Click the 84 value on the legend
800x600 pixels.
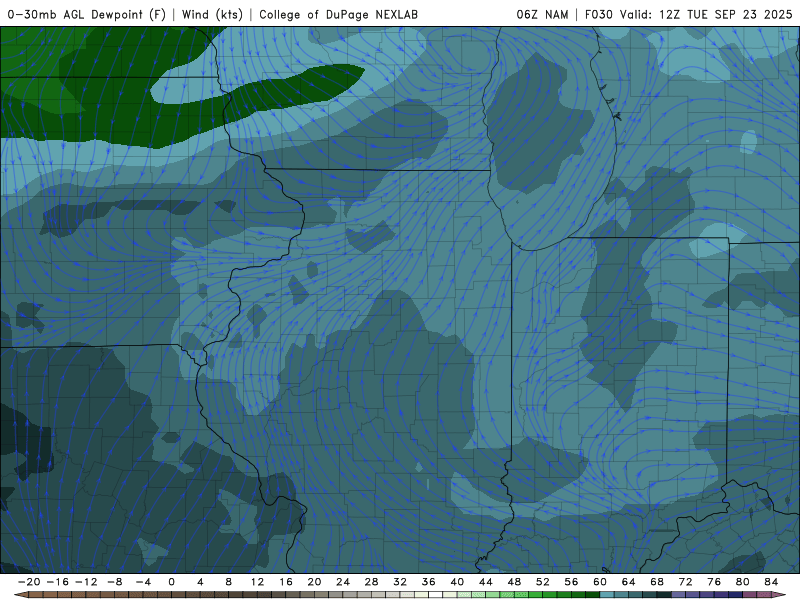click(x=771, y=582)
